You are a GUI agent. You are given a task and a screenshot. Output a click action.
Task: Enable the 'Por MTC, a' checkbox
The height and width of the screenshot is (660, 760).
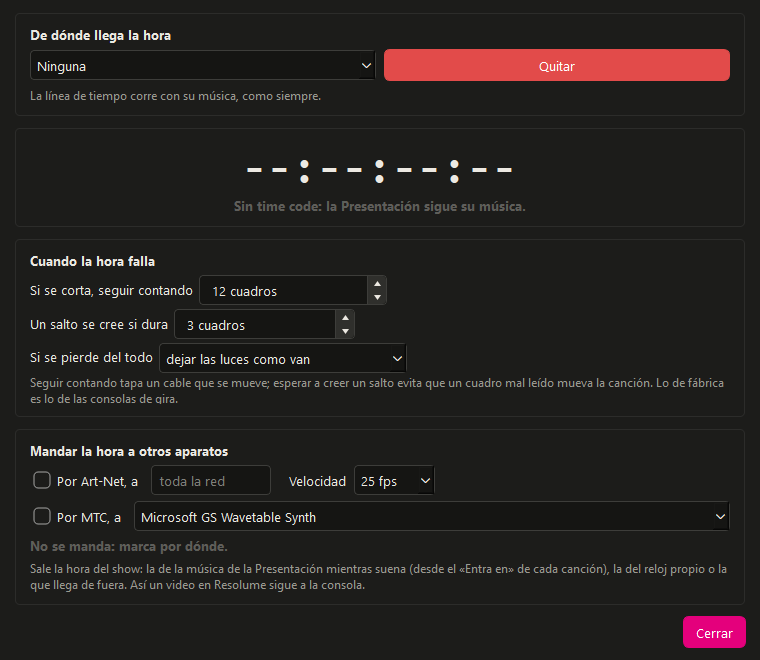42,516
